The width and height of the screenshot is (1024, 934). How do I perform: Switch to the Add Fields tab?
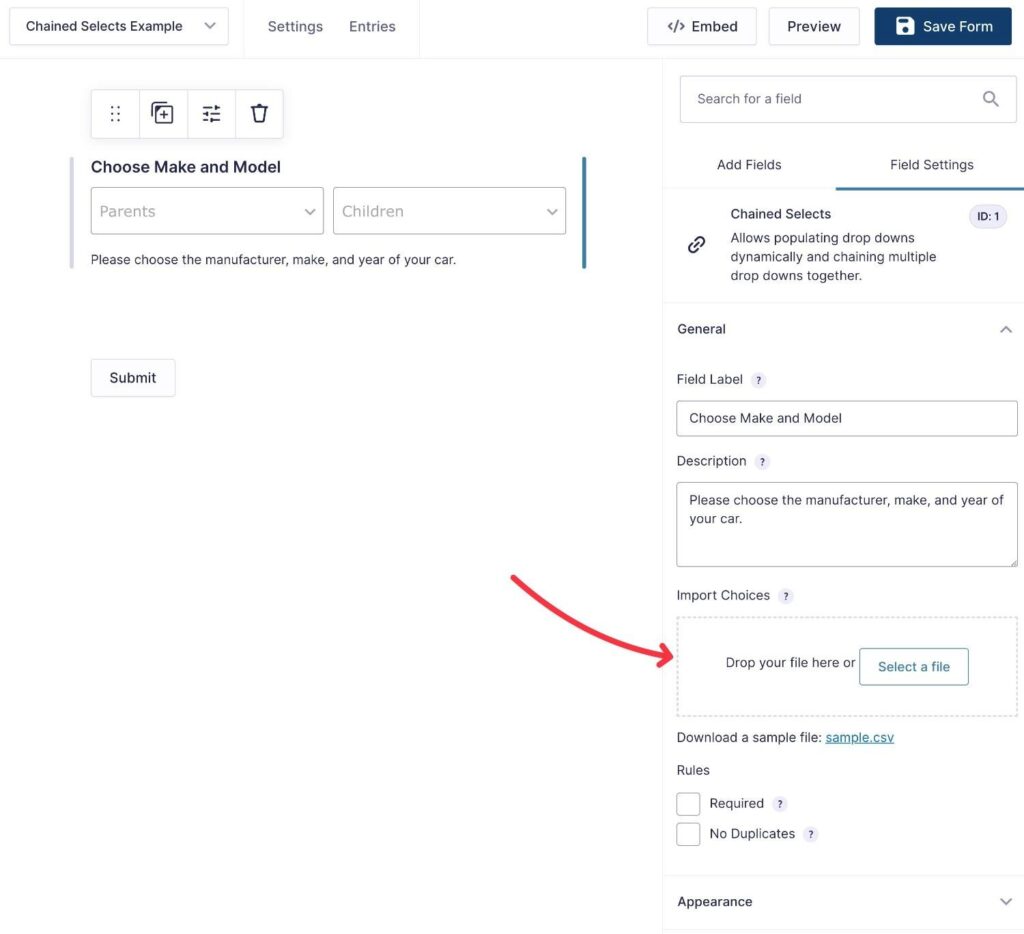coord(748,164)
